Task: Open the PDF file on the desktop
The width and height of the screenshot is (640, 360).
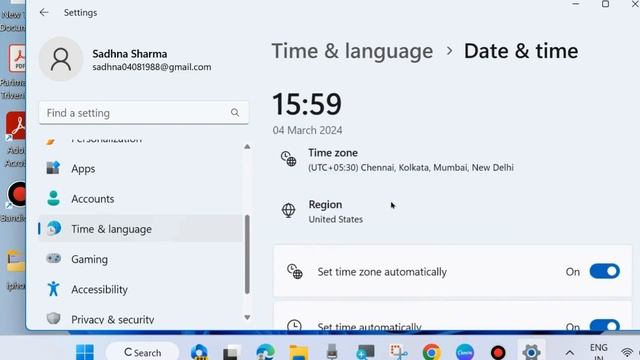Action: click(x=14, y=72)
